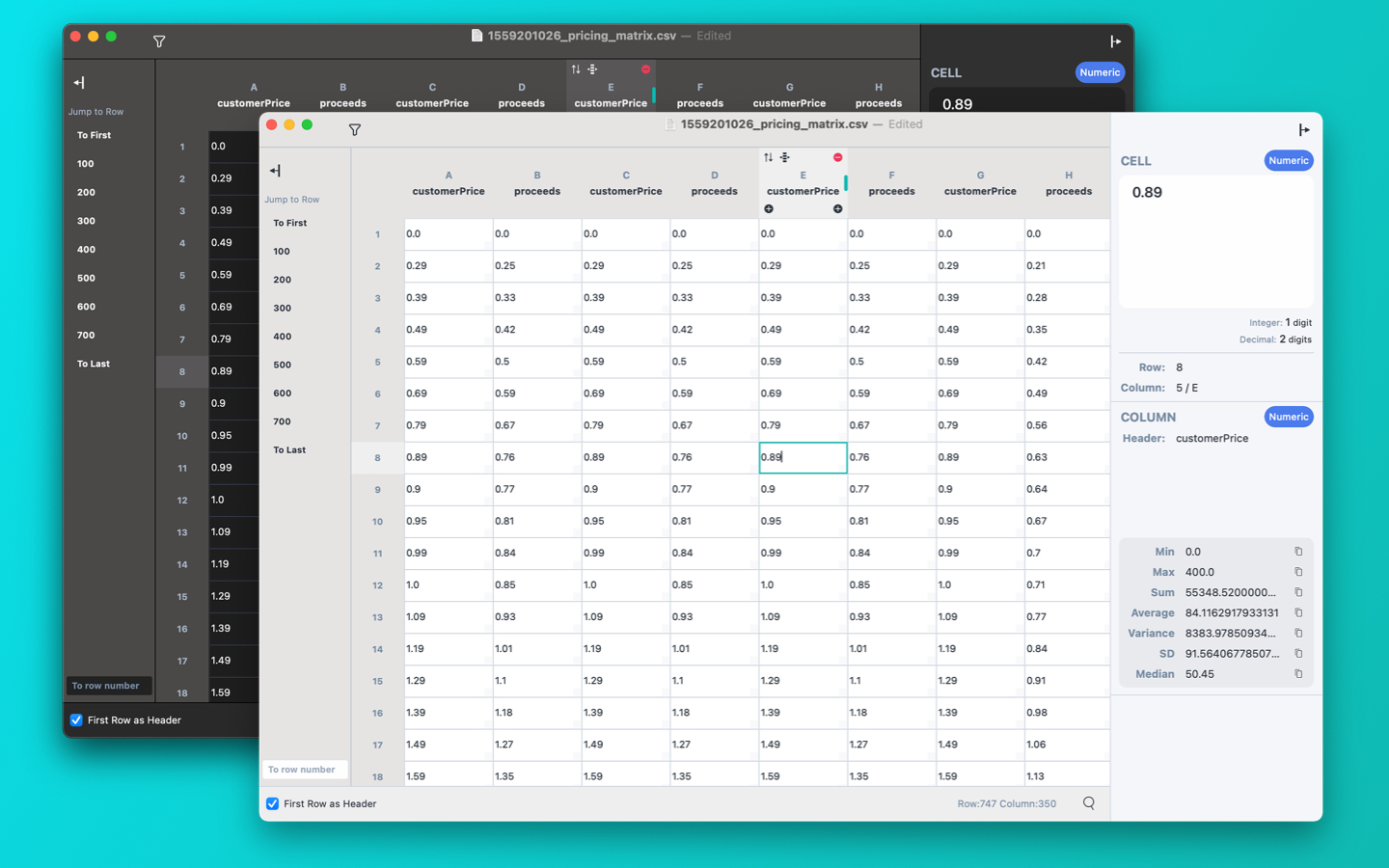Sort column E in the front window
The height and width of the screenshot is (868, 1389).
pos(768,157)
